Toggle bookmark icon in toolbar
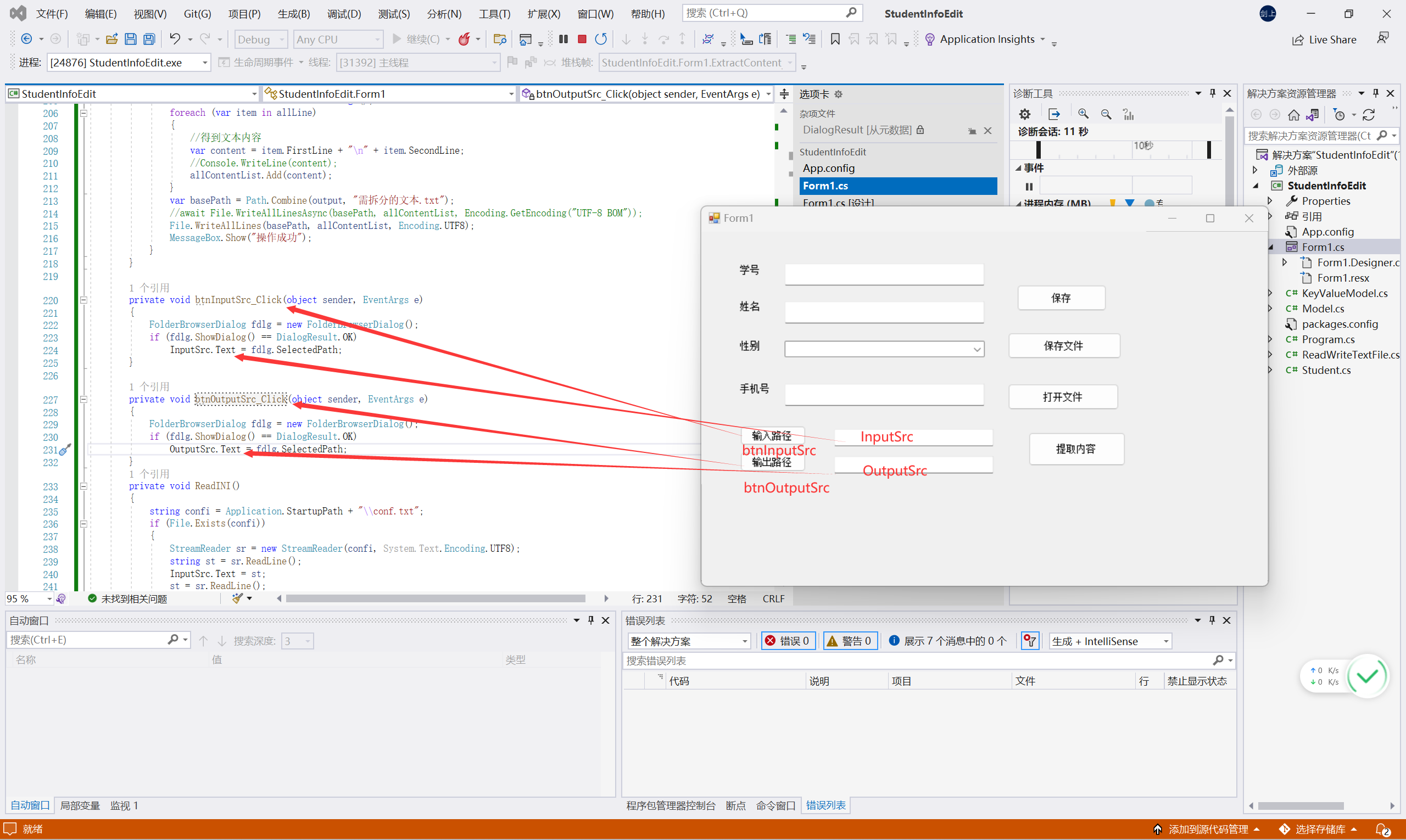Image resolution: width=1406 pixels, height=840 pixels. click(x=835, y=39)
